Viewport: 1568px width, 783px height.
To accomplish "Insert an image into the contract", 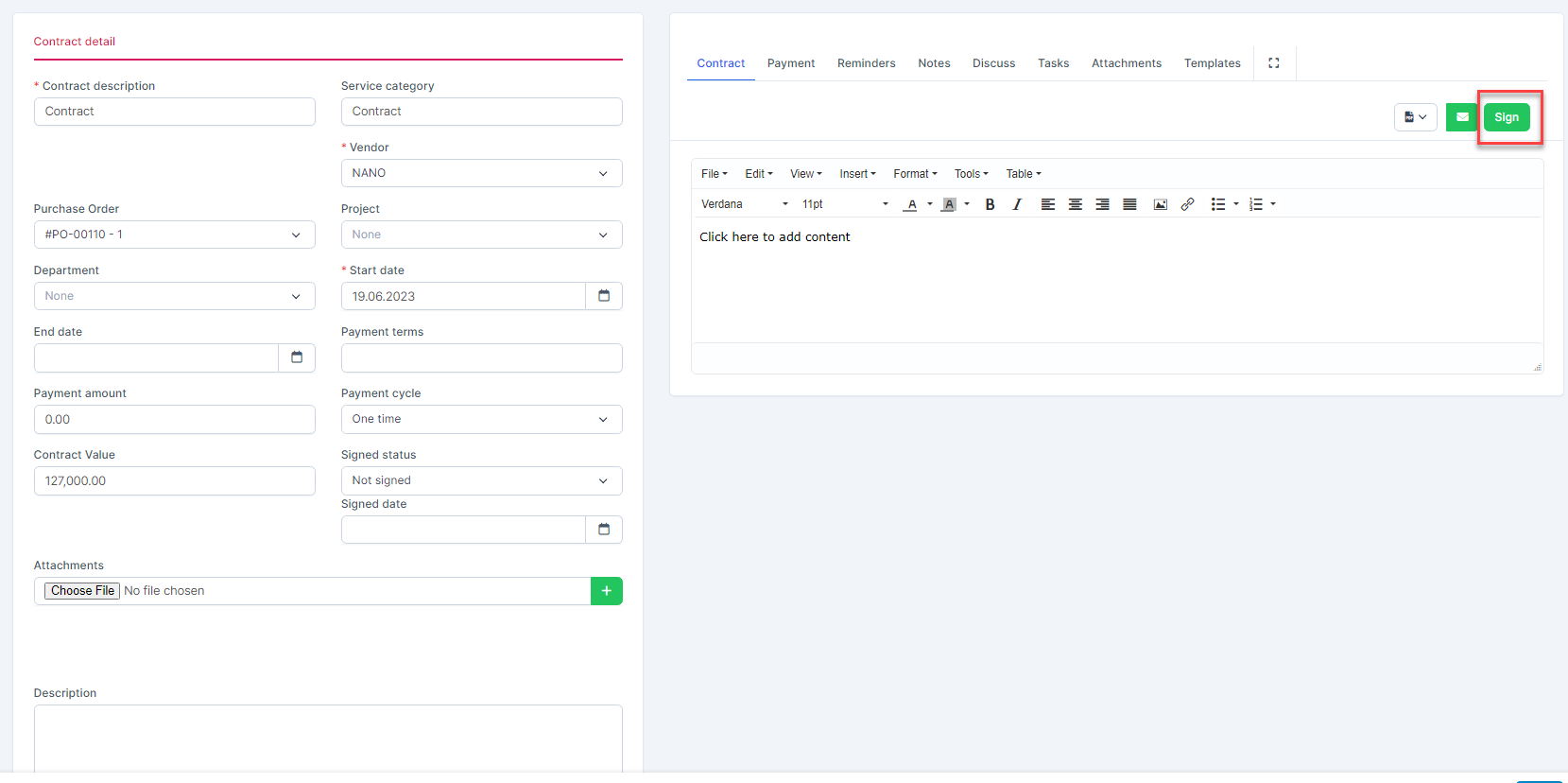I will pyautogui.click(x=1160, y=204).
